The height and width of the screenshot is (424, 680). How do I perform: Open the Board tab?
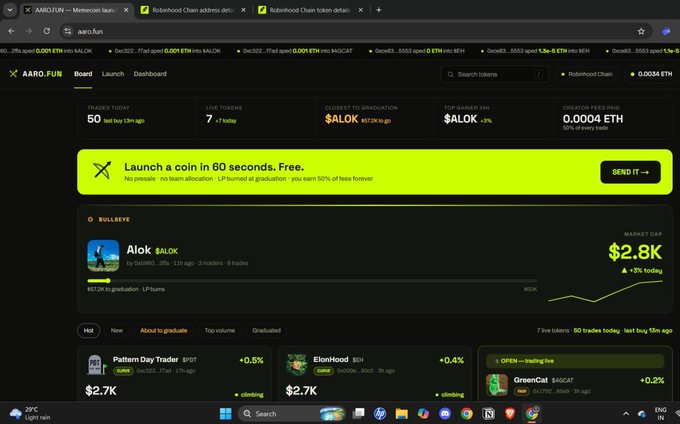(83, 74)
